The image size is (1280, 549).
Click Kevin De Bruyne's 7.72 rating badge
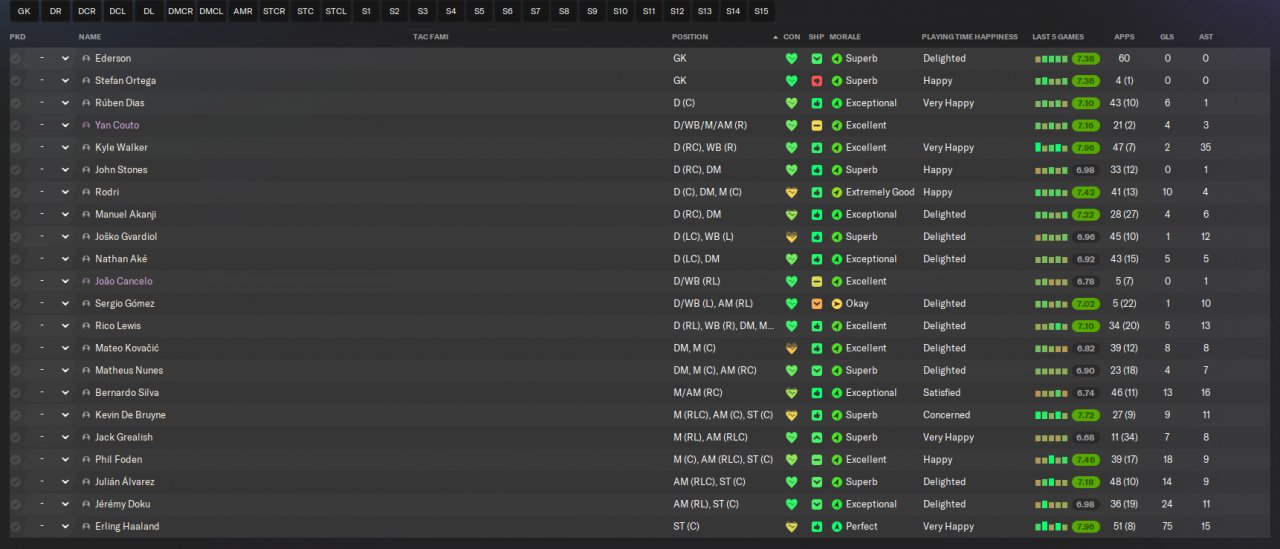point(1086,415)
